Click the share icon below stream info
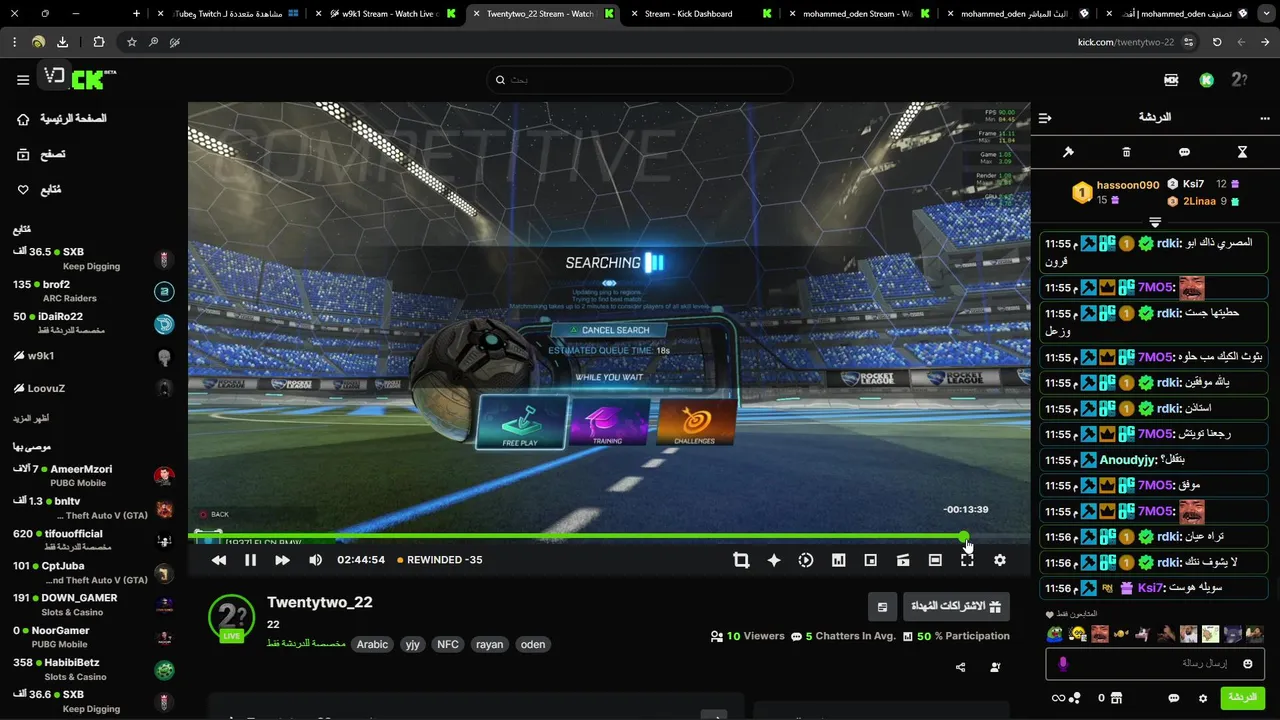 point(961,667)
